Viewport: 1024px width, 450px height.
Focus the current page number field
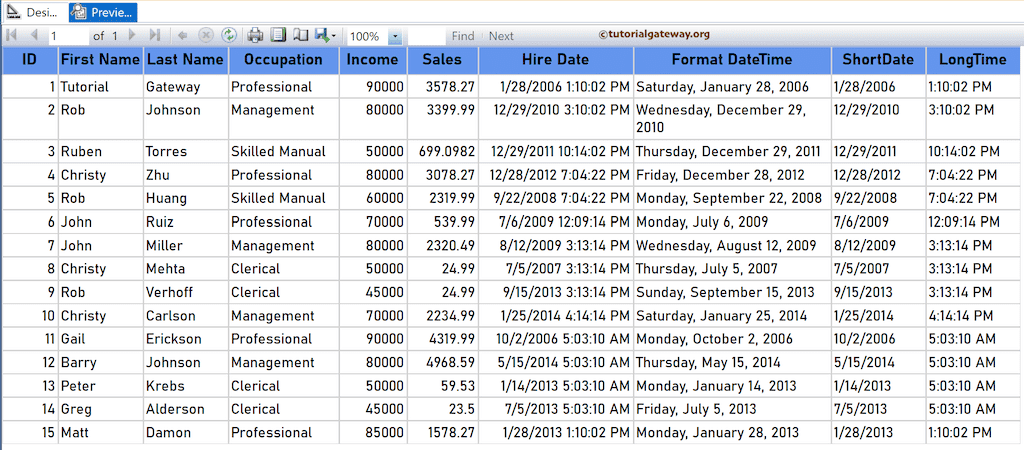[67, 36]
